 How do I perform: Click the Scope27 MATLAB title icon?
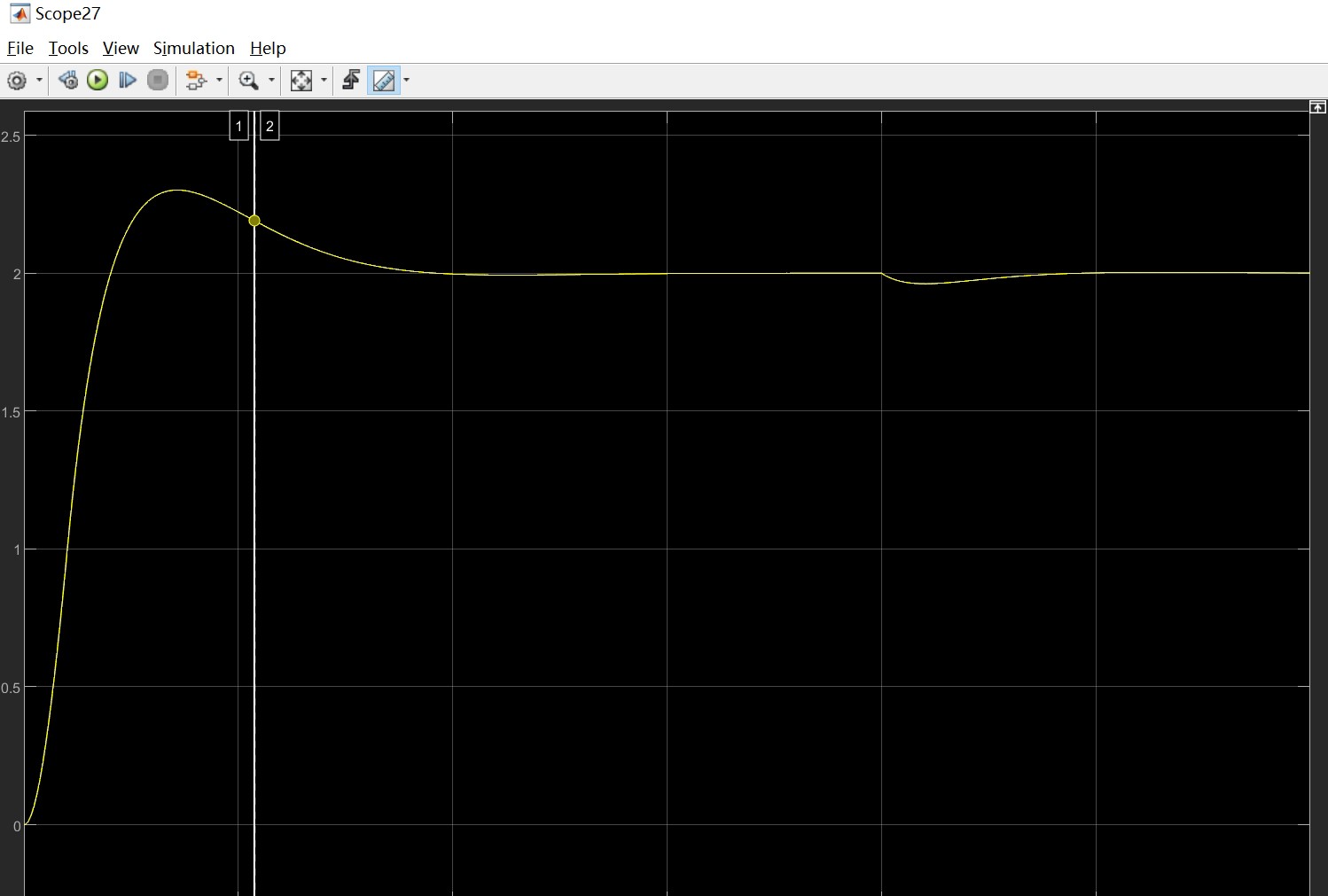coord(20,14)
